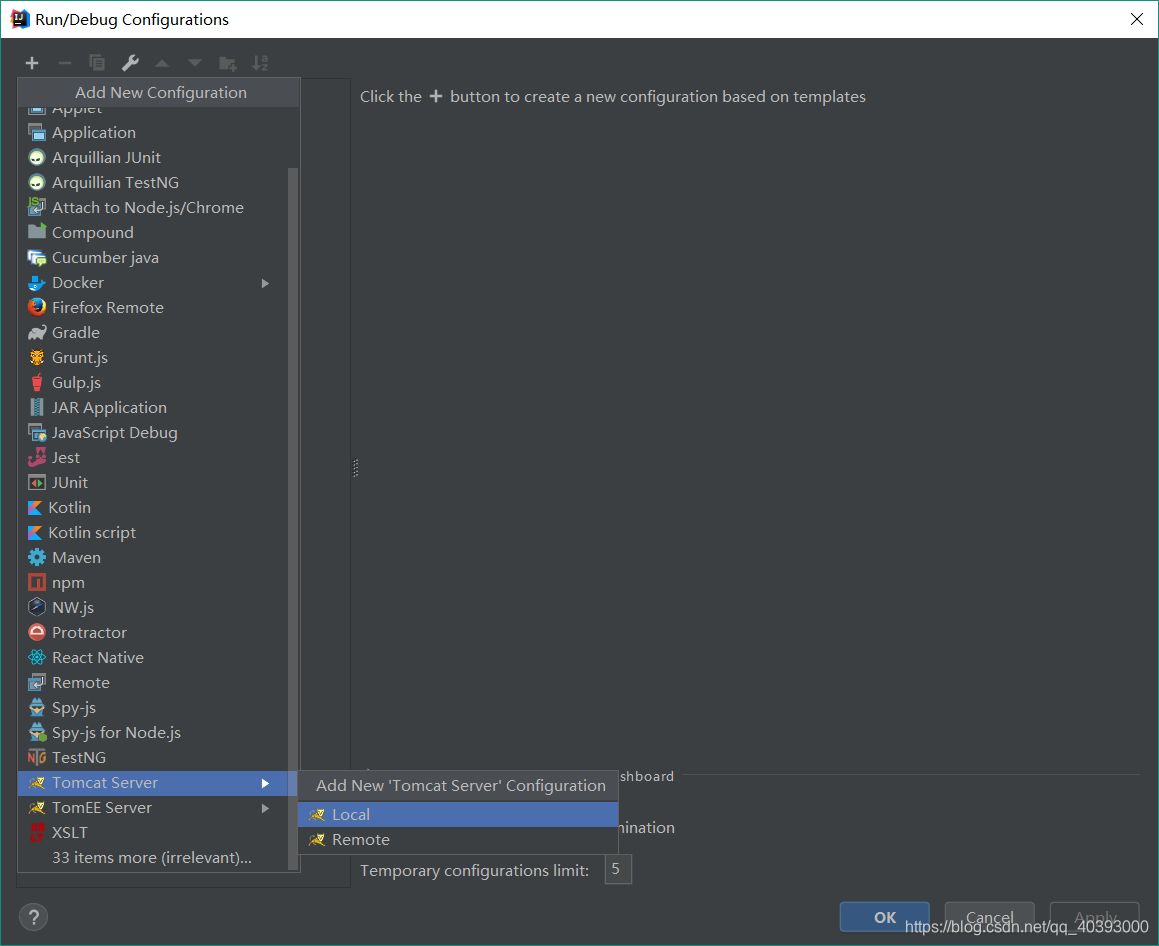Select Remote Tomcat Server configuration
The height and width of the screenshot is (946, 1159).
(458, 840)
